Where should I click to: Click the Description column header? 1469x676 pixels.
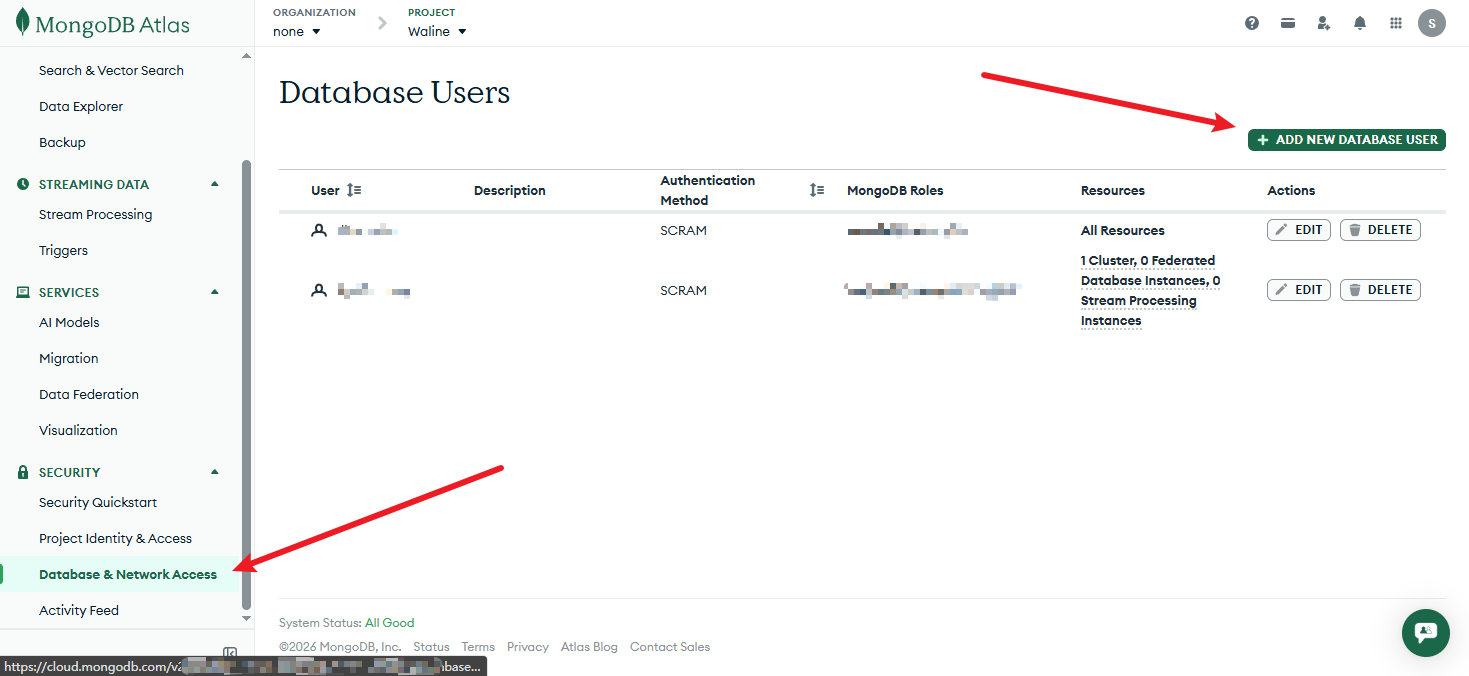coord(510,190)
